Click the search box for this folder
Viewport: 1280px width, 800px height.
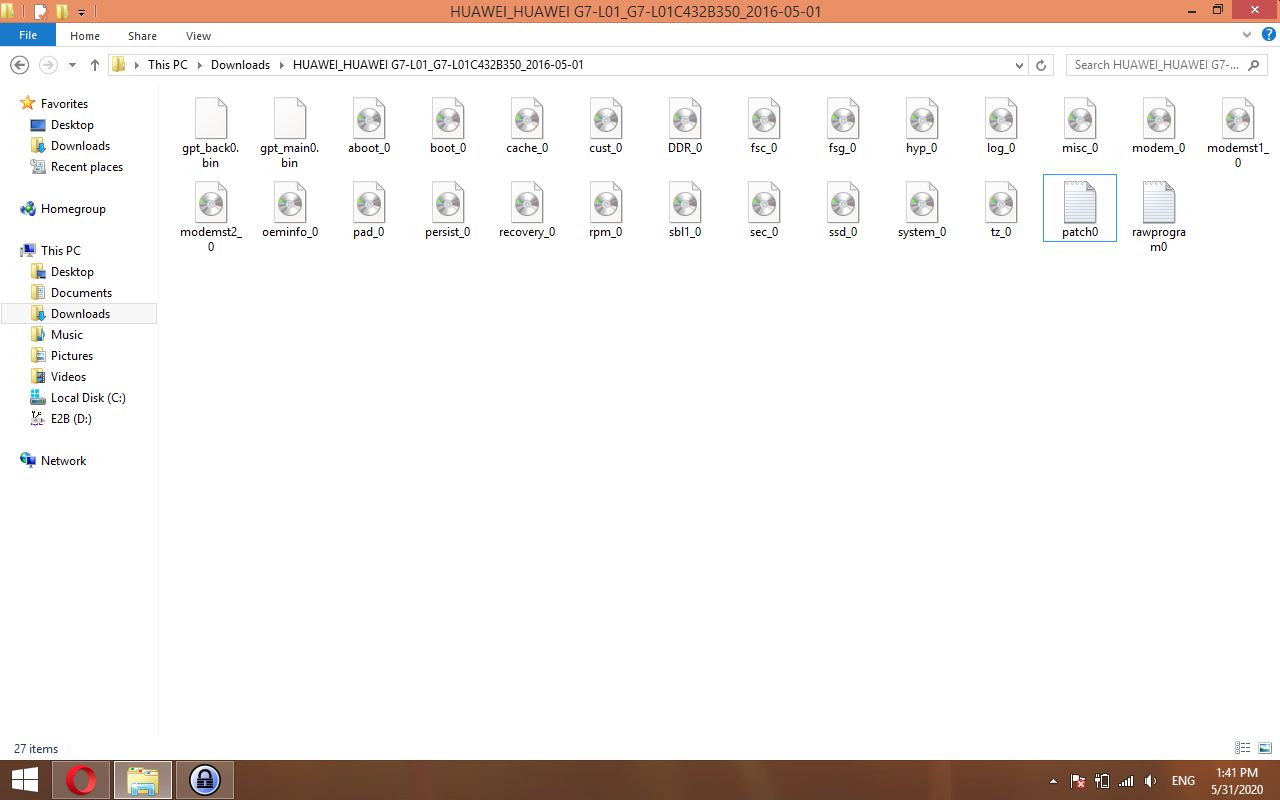[1166, 65]
